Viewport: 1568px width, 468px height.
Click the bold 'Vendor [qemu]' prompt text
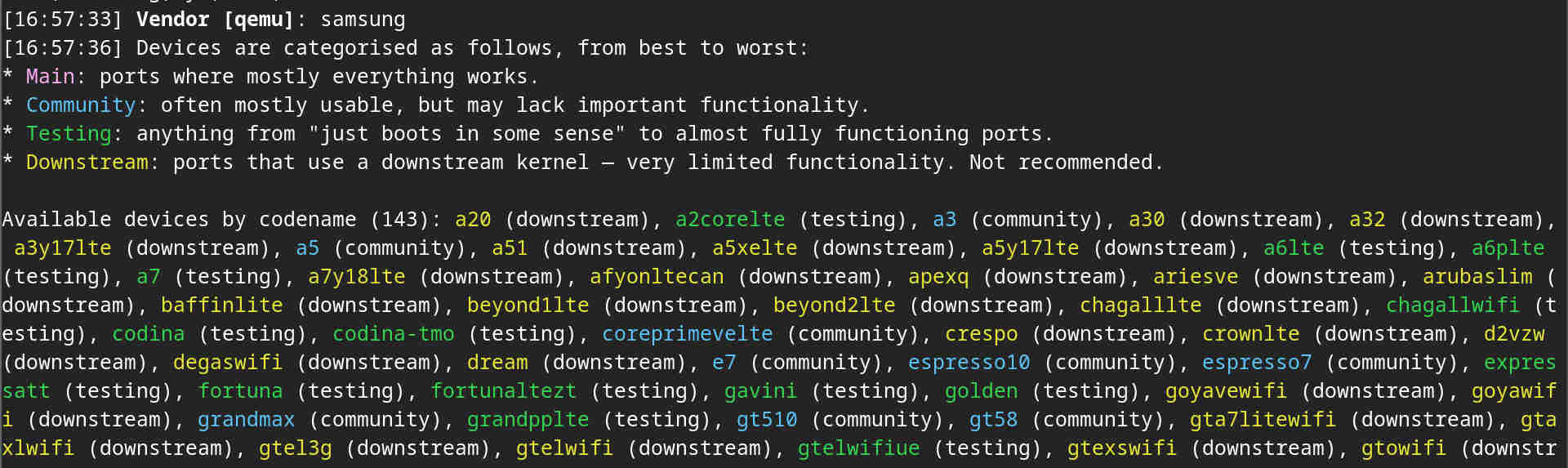click(215, 20)
